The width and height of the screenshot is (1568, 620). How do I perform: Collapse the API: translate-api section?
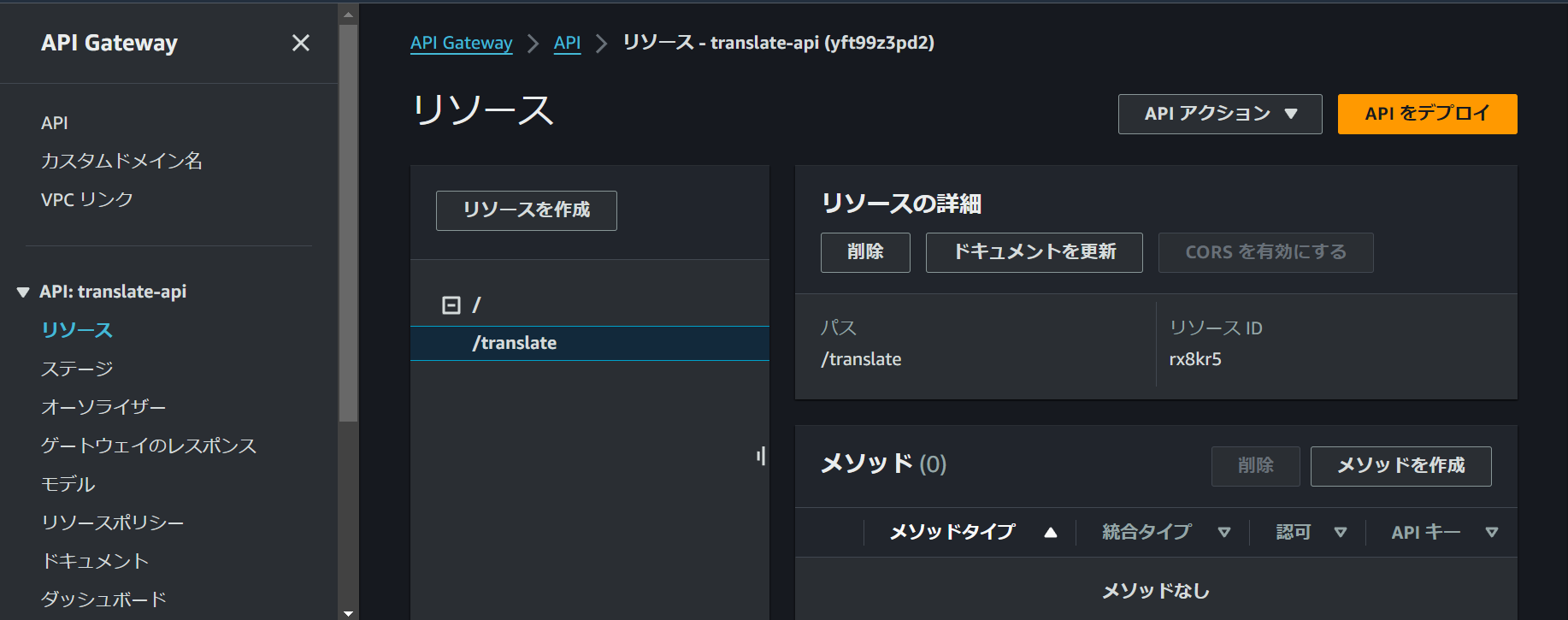[x=23, y=292]
